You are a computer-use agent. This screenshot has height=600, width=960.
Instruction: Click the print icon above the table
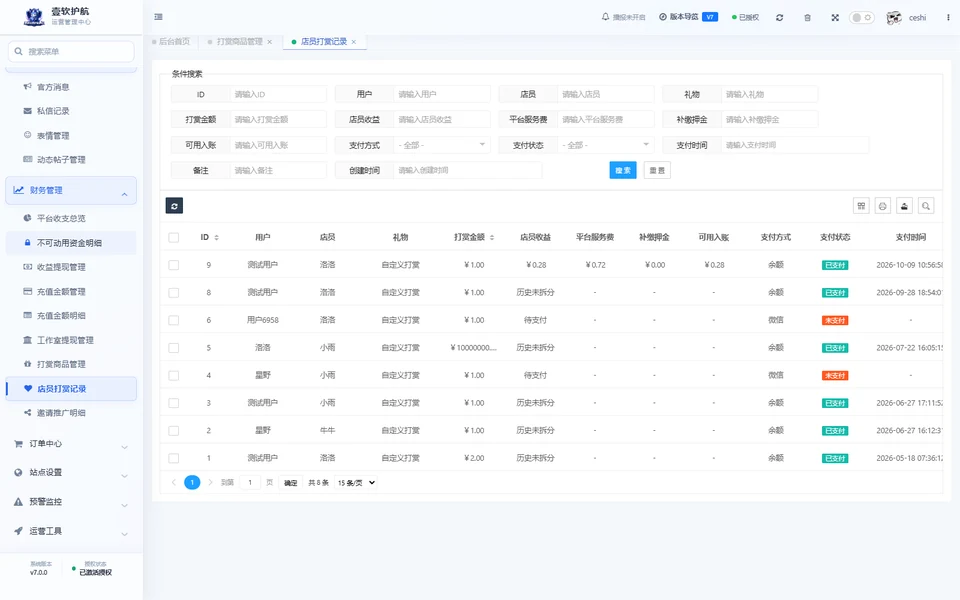pyautogui.click(x=883, y=206)
